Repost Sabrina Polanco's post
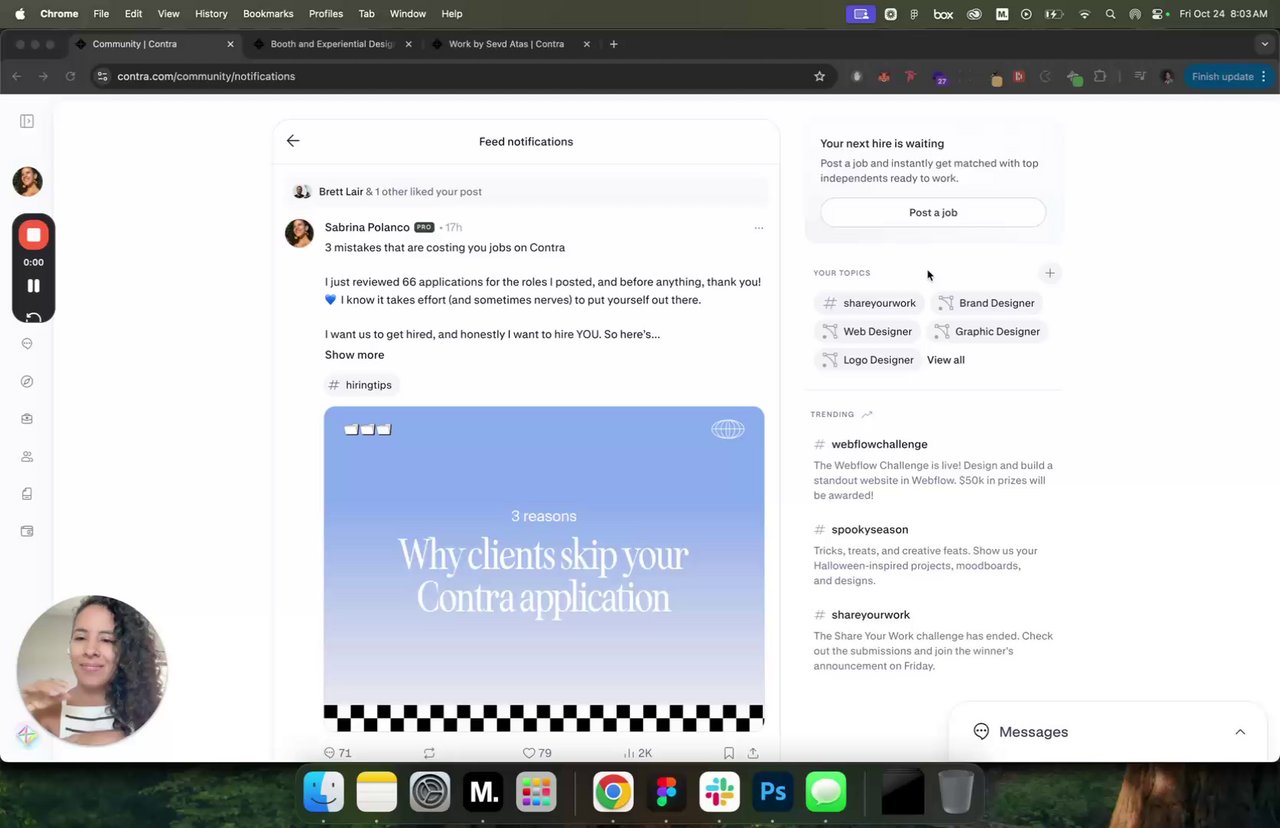 (x=429, y=753)
